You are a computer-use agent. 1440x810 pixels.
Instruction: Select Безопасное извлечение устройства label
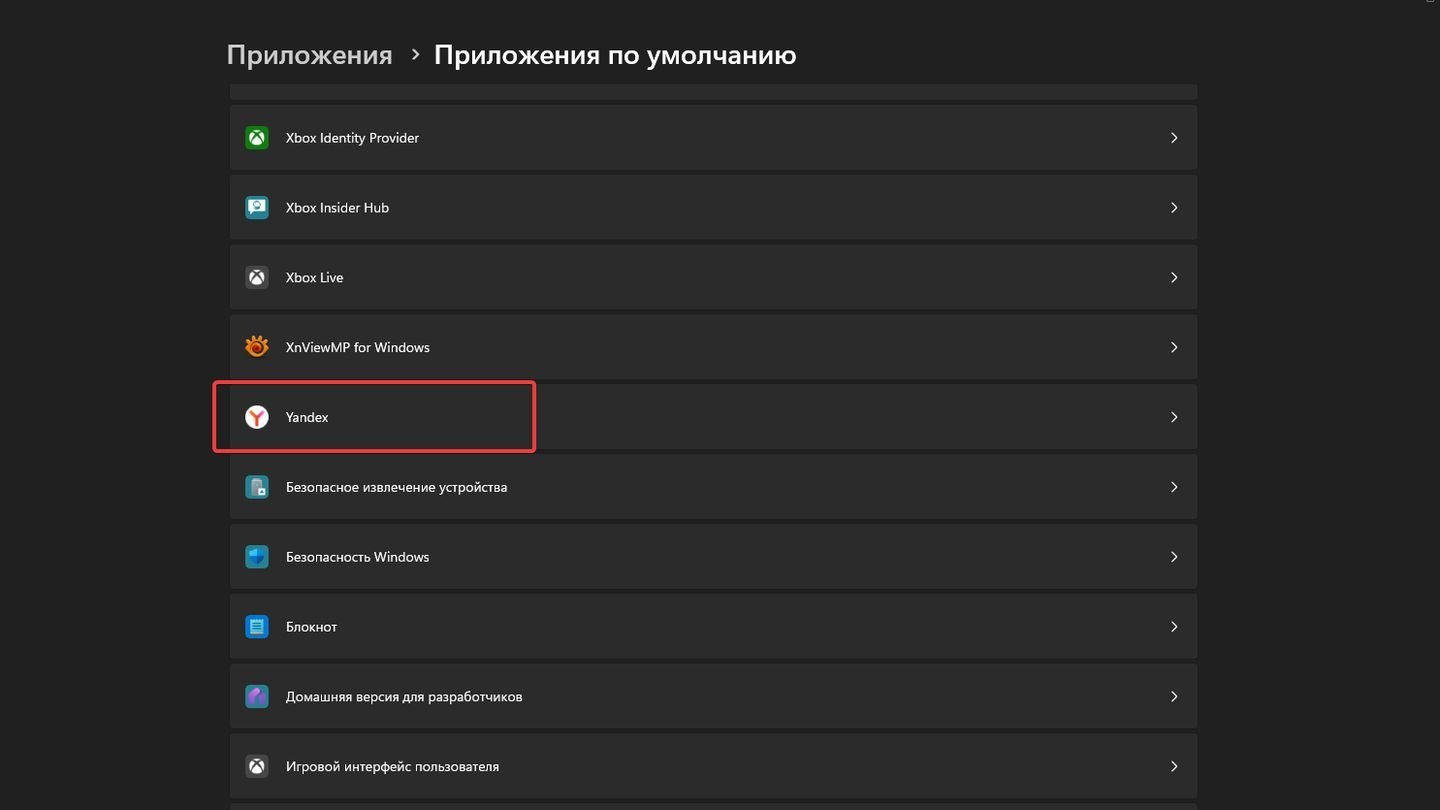(x=396, y=487)
